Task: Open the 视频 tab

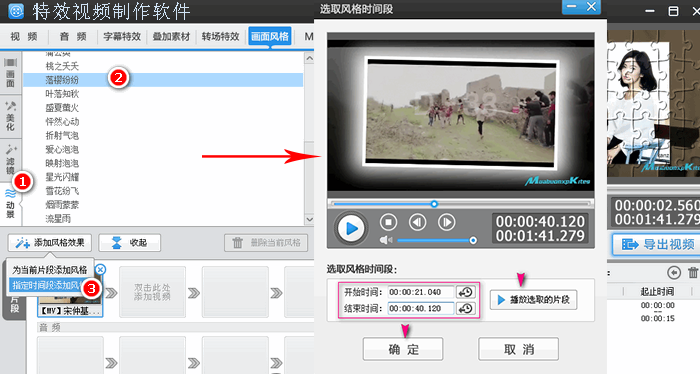Action: 24,37
